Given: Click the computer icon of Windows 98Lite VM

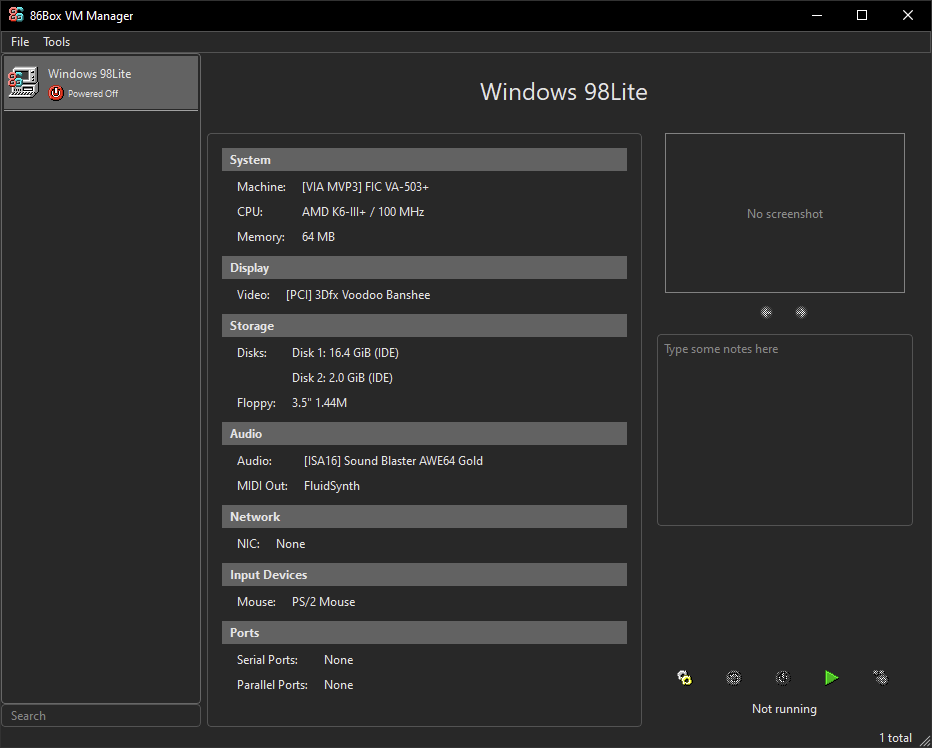Looking at the screenshot, I should click(24, 82).
